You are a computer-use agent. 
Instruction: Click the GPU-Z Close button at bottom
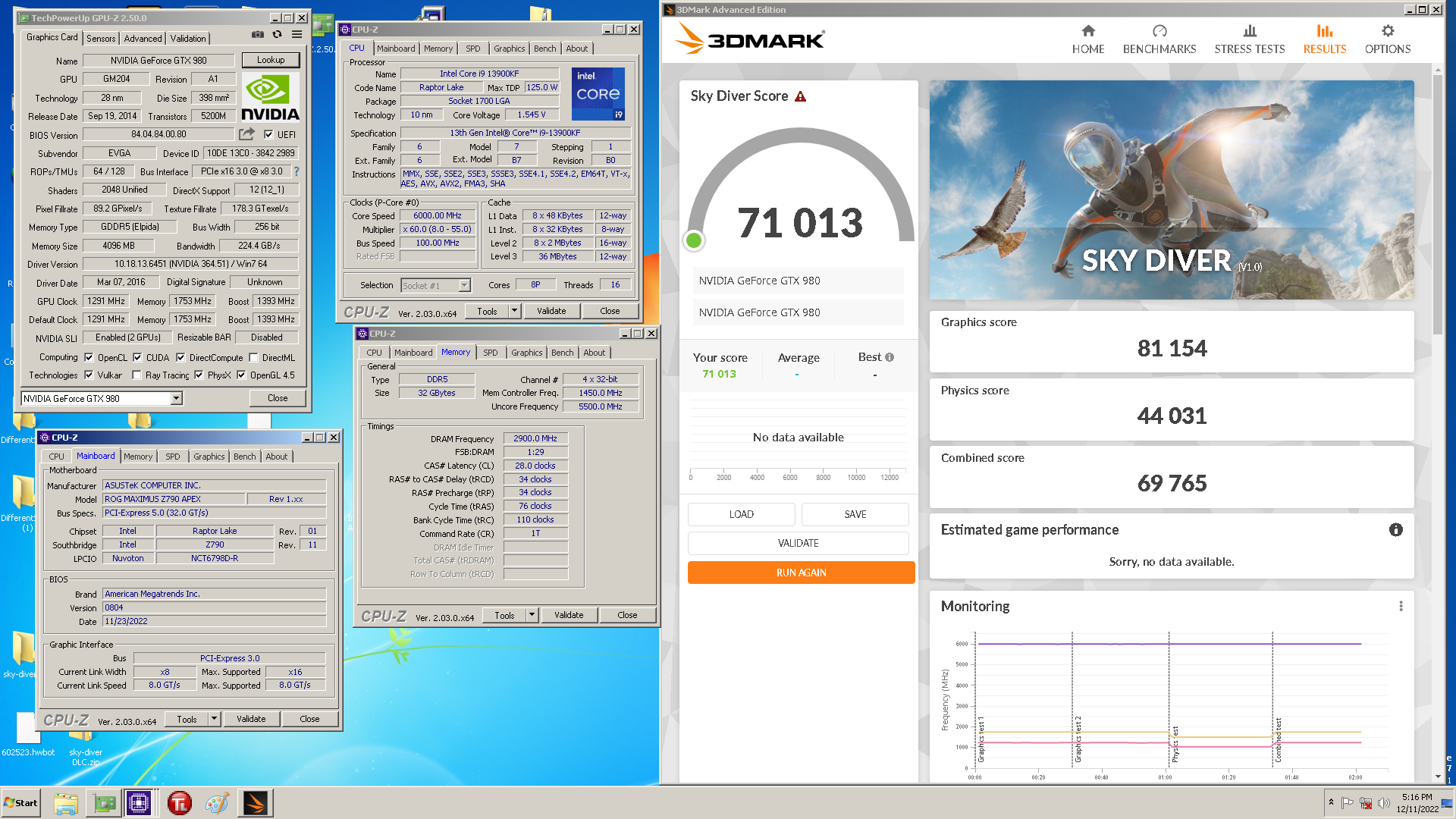click(278, 398)
